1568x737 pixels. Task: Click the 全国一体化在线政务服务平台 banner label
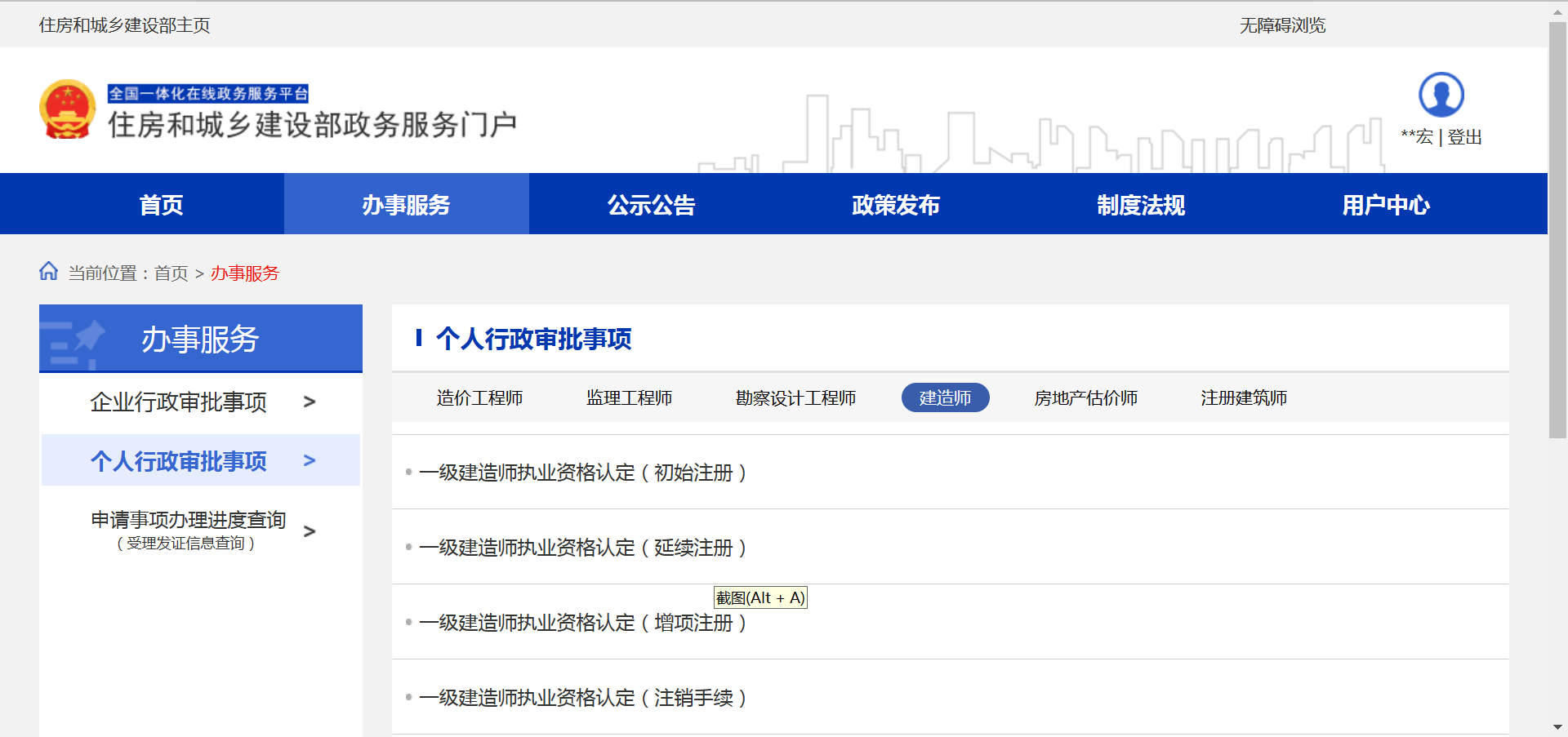208,93
